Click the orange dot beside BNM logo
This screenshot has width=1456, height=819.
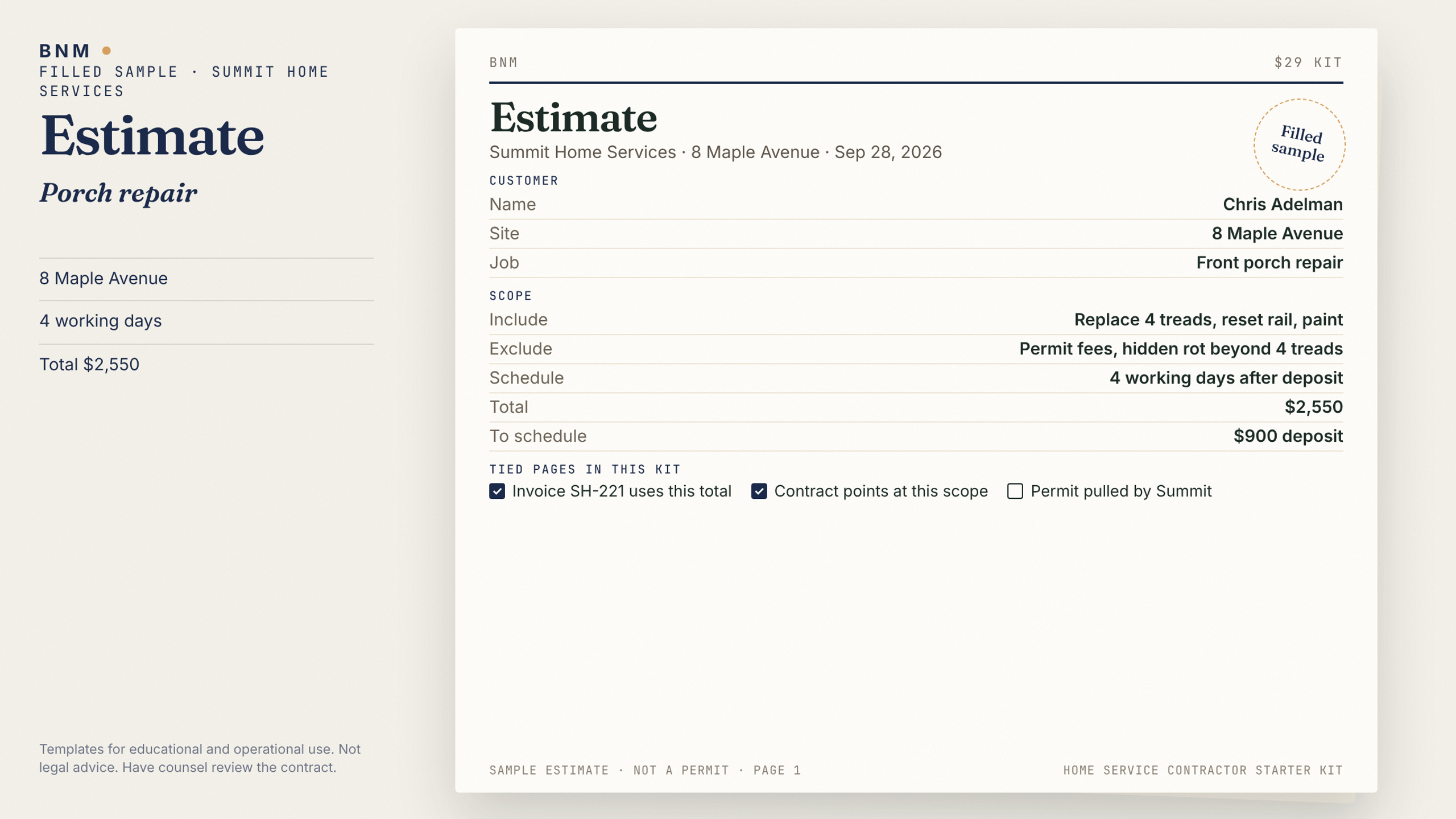point(106,51)
